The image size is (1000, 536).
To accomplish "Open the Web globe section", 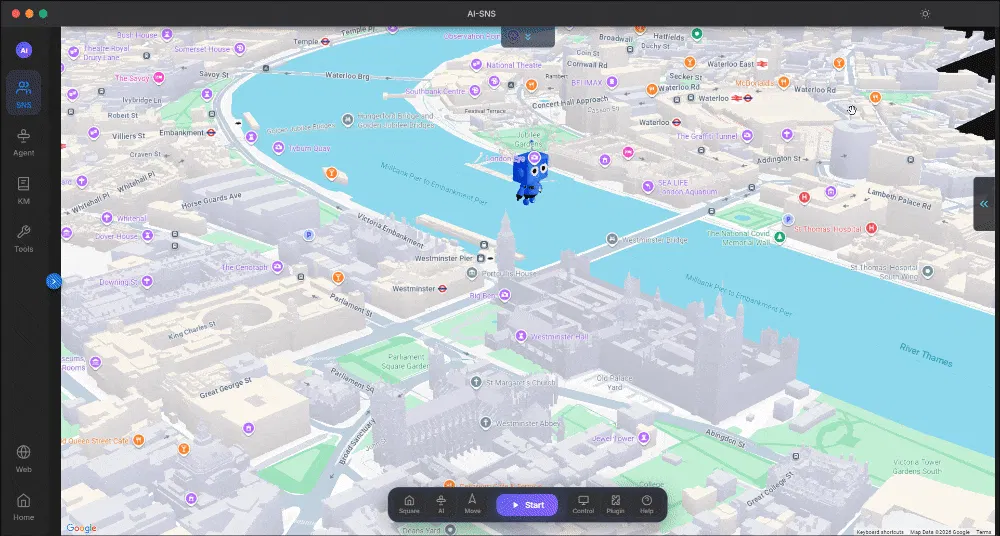I will coord(24,459).
